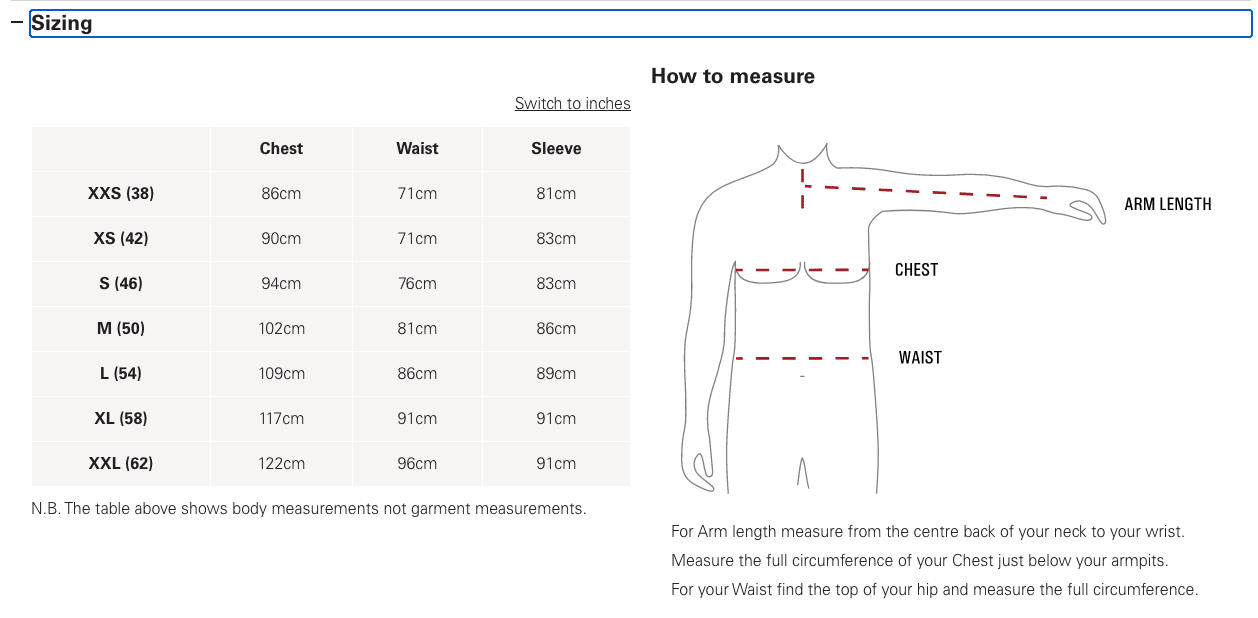
Task: Click the 96cm waist measurement cell
Action: pos(417,464)
